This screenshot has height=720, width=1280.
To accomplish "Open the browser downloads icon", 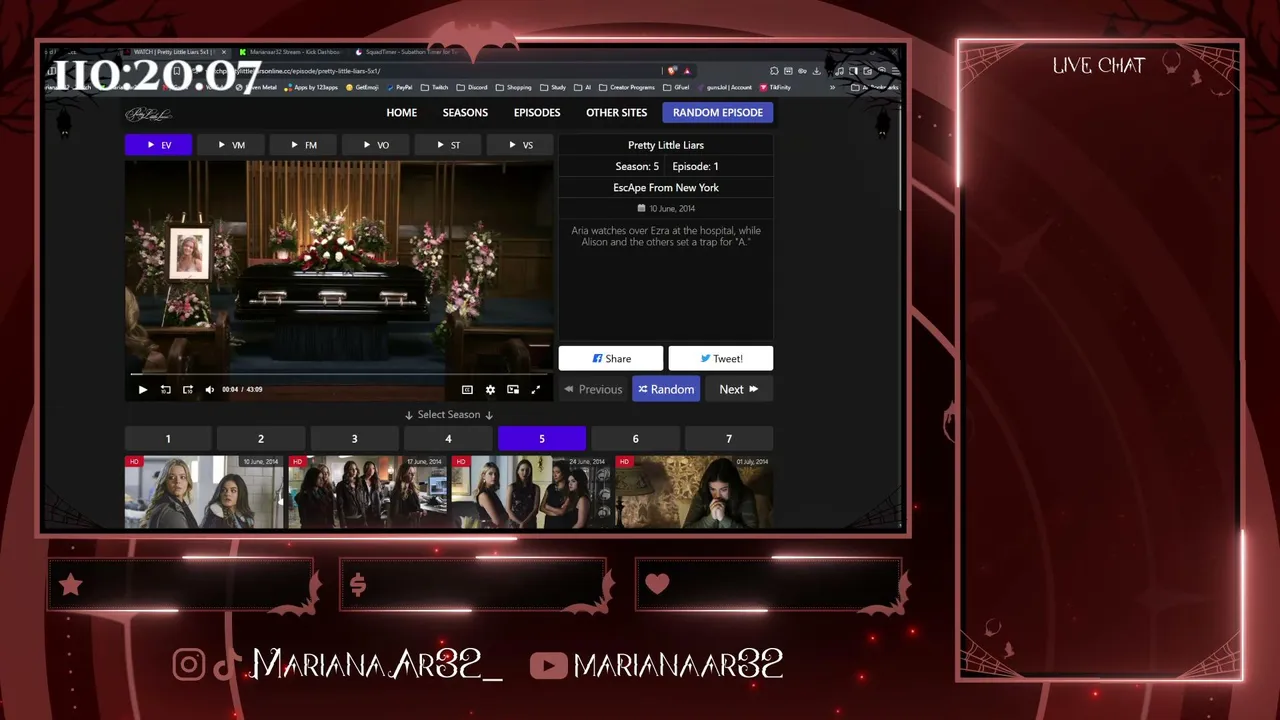I will tap(817, 71).
